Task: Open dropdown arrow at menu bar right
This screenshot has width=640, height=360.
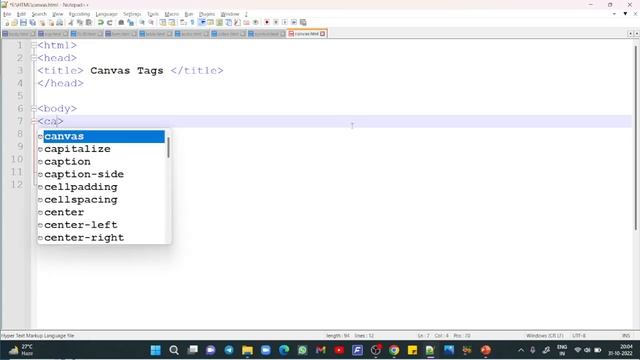Action: pyautogui.click(x=625, y=14)
